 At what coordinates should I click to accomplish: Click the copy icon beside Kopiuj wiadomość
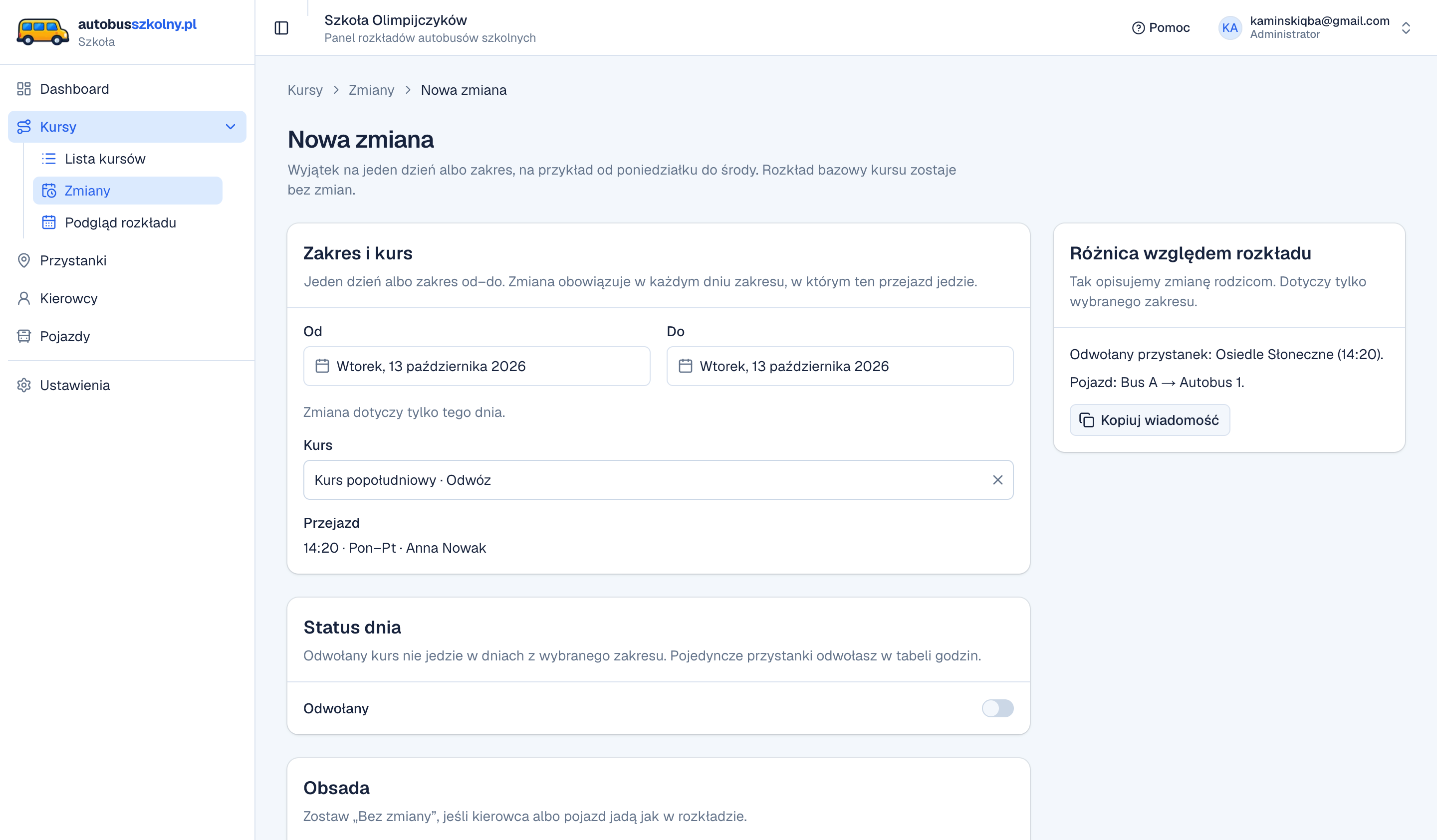1087,420
